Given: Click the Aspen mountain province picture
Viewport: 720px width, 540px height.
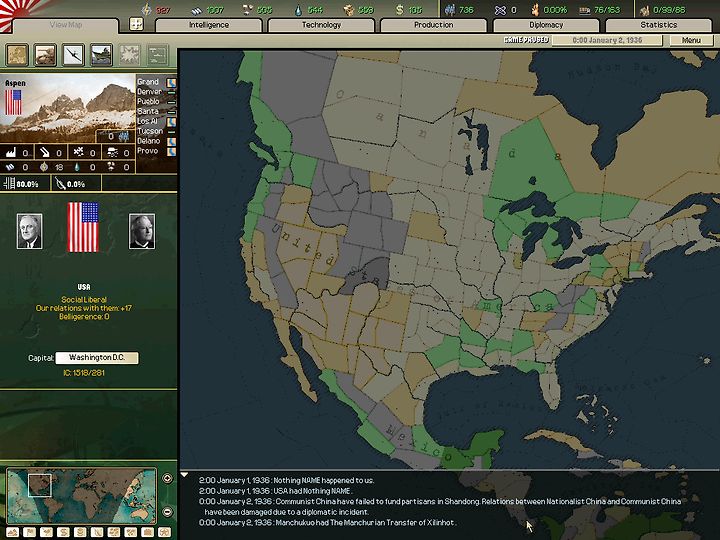Looking at the screenshot, I should point(68,108).
